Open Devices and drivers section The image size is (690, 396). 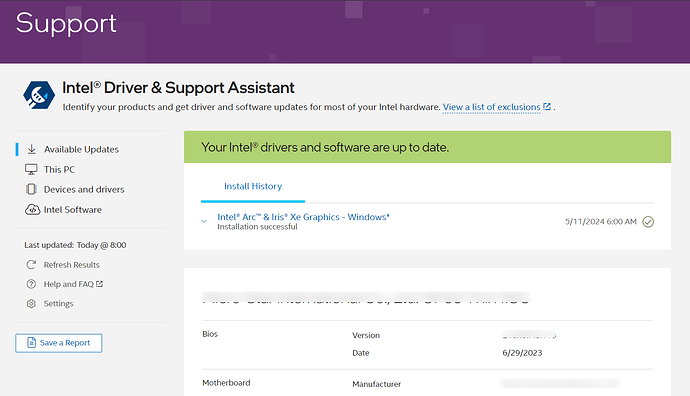coord(84,189)
